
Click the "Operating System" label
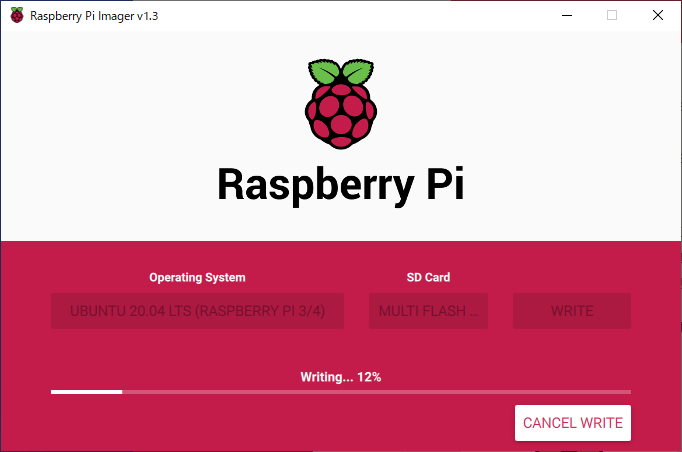pos(197,277)
